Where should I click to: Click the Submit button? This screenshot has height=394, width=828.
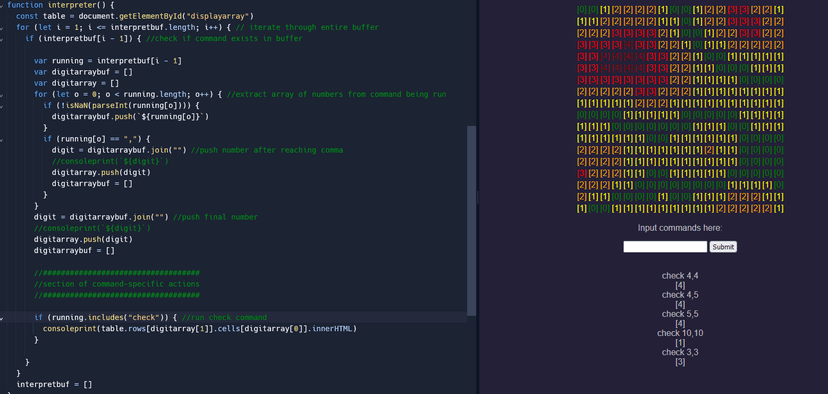(x=723, y=247)
